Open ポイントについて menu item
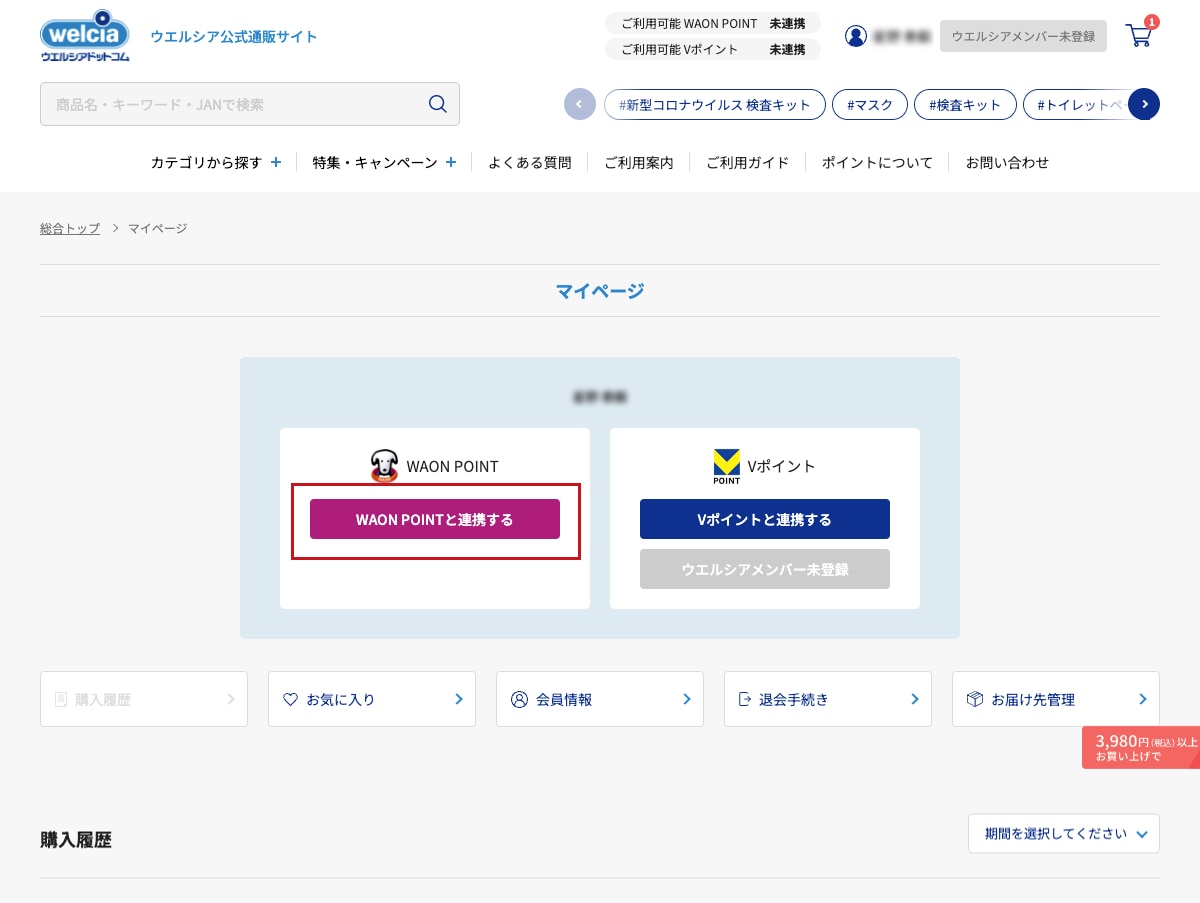 pyautogui.click(x=877, y=162)
